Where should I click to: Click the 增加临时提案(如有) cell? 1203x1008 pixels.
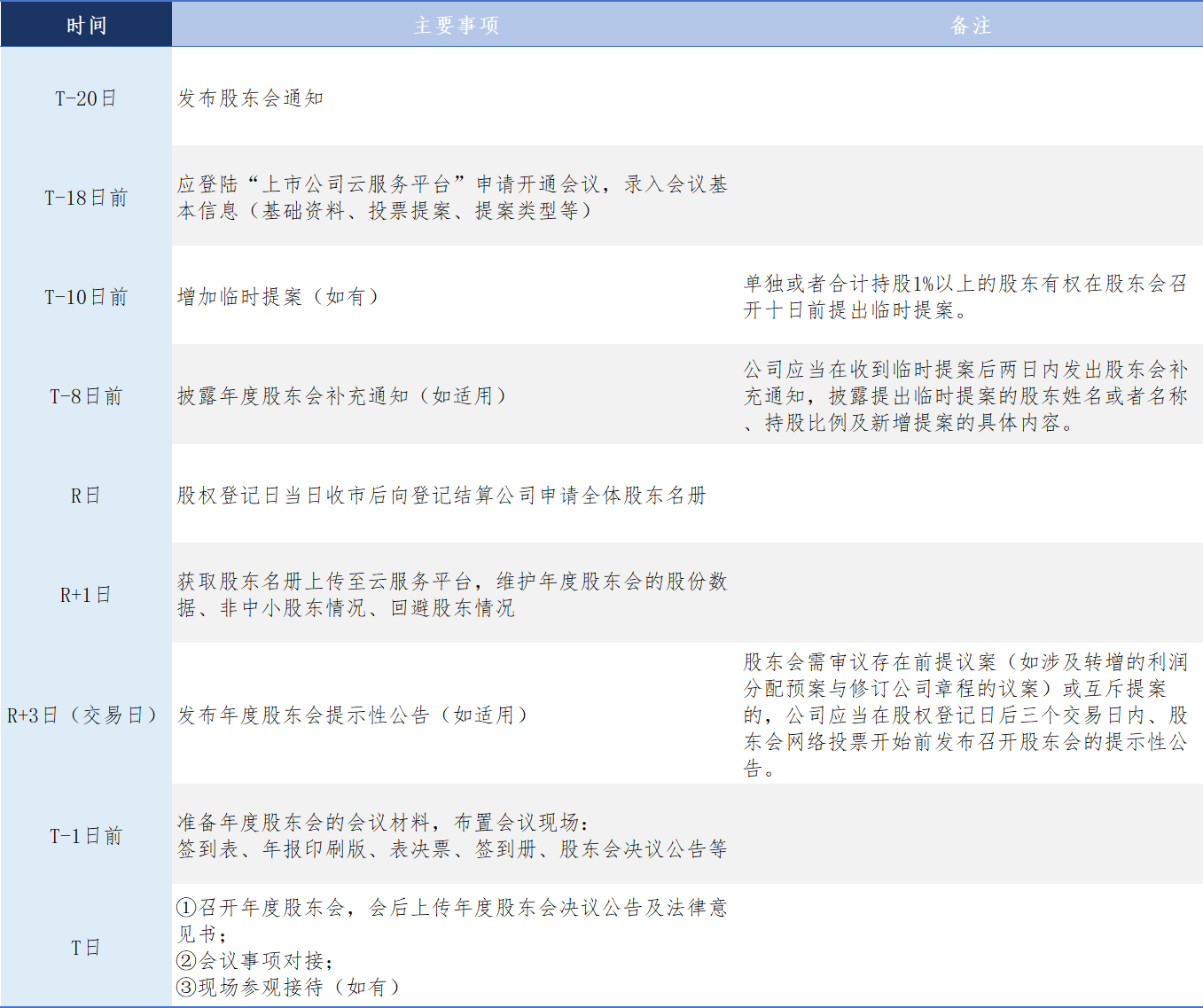point(278,297)
